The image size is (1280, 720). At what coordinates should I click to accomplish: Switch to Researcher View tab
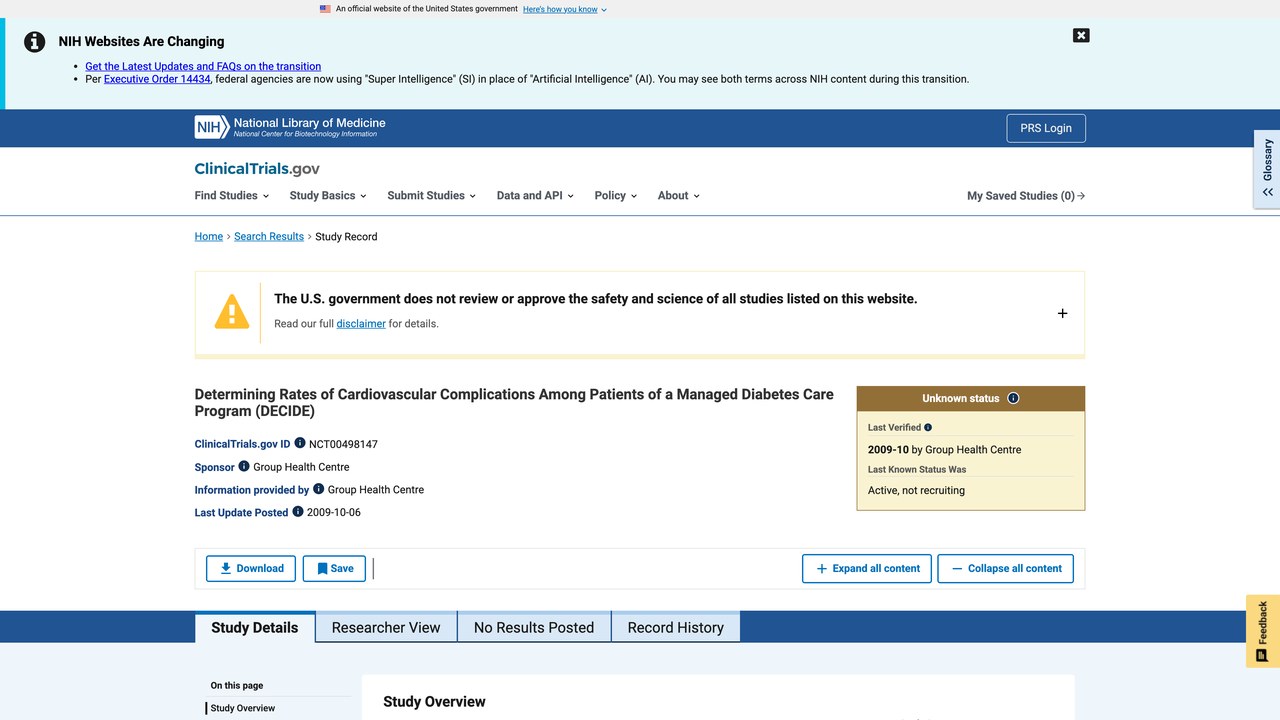pos(386,627)
